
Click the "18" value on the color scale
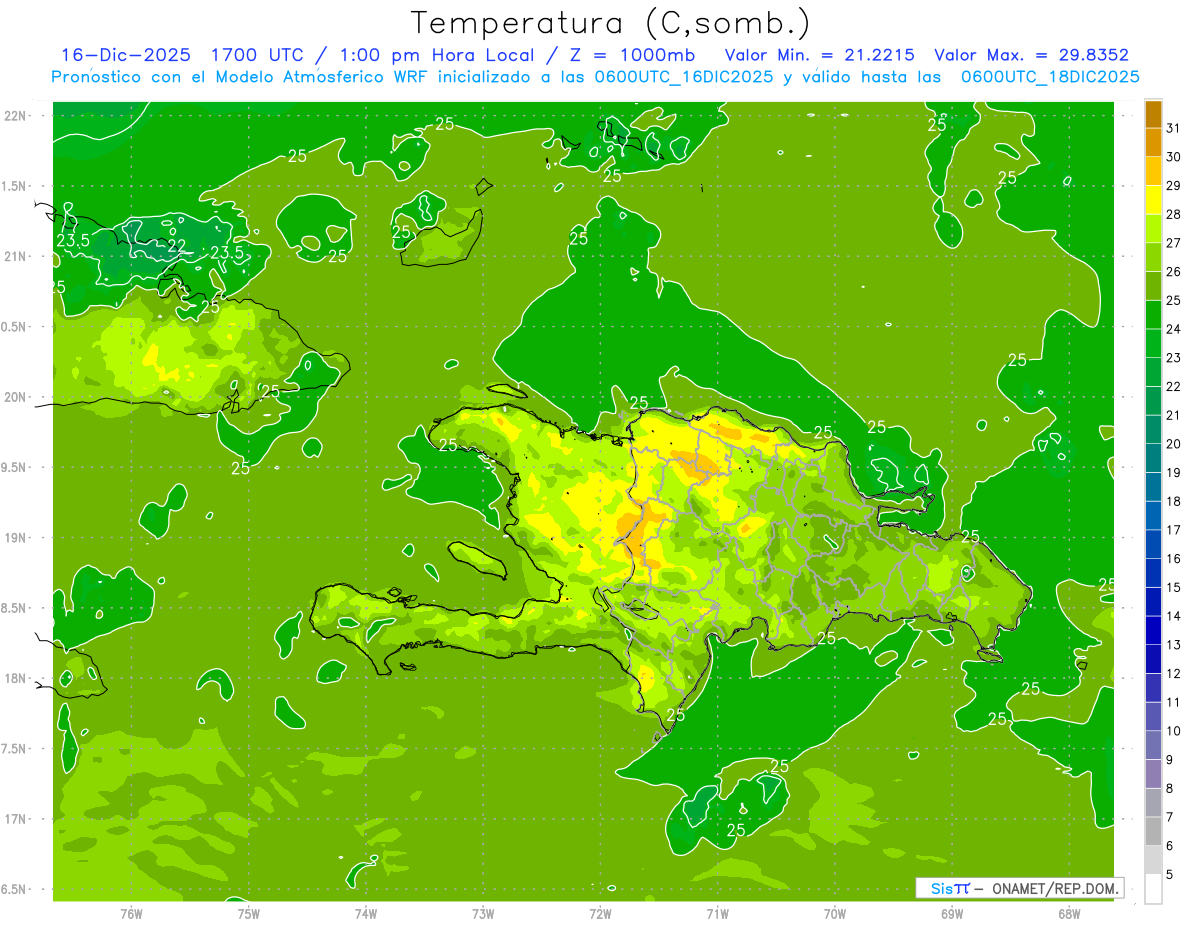(x=1173, y=501)
